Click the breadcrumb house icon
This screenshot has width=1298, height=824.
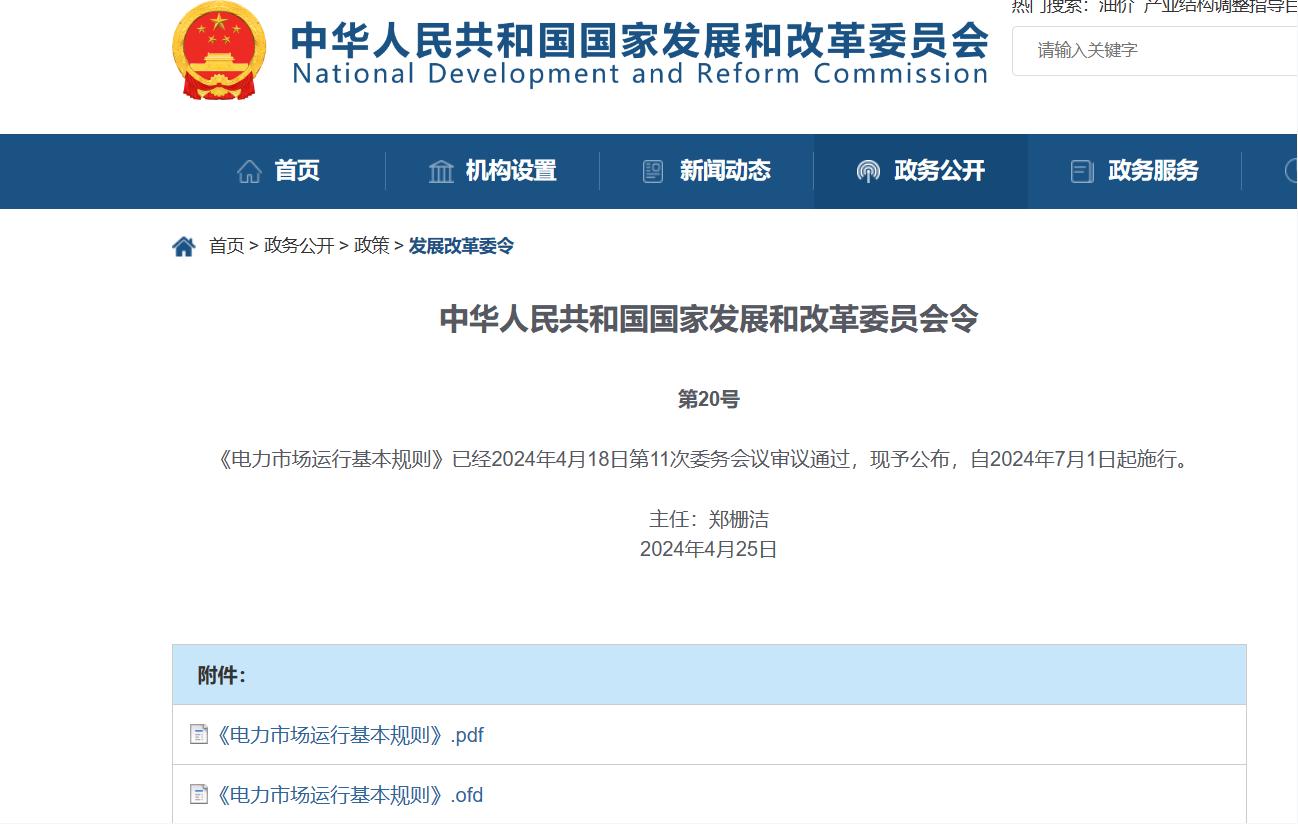(x=184, y=246)
